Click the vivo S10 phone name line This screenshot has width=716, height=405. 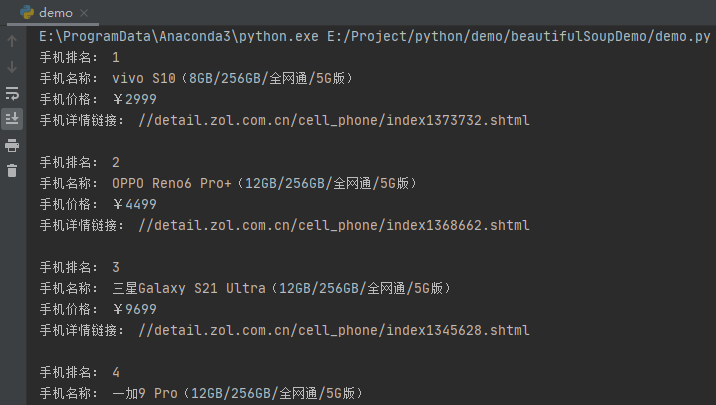[x=232, y=78]
